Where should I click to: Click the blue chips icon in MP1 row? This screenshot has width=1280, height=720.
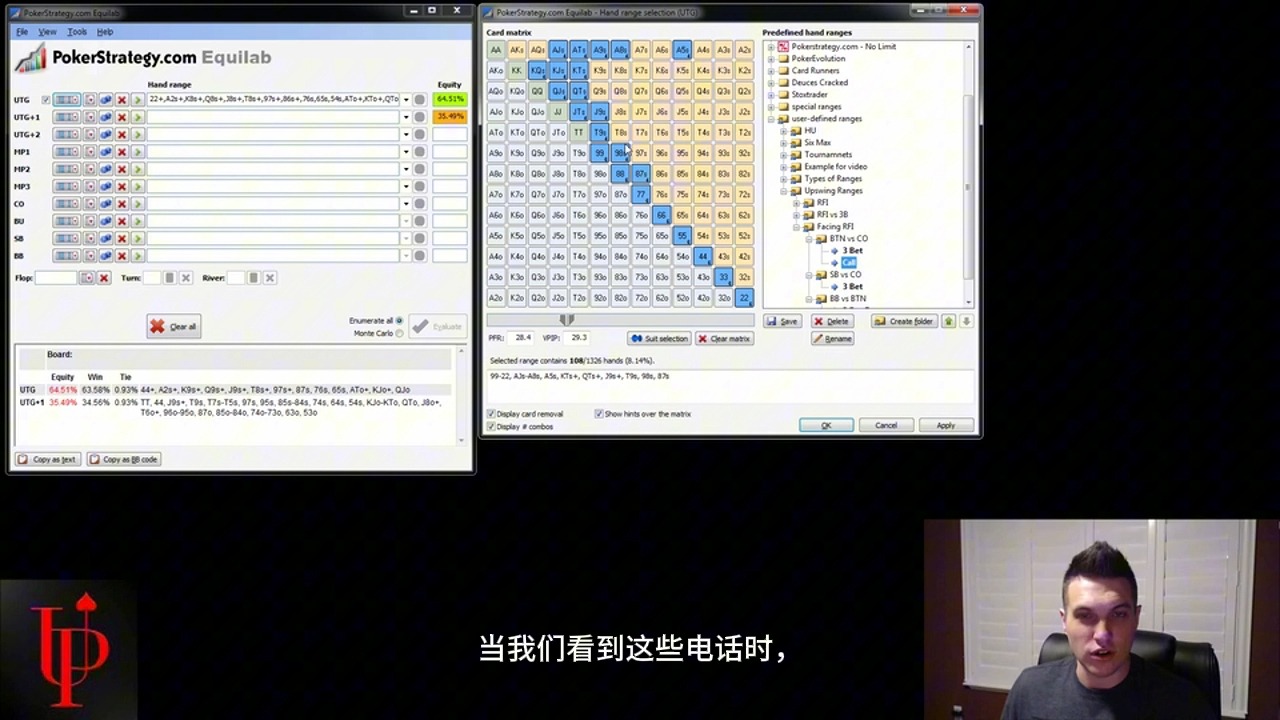click(x=106, y=152)
